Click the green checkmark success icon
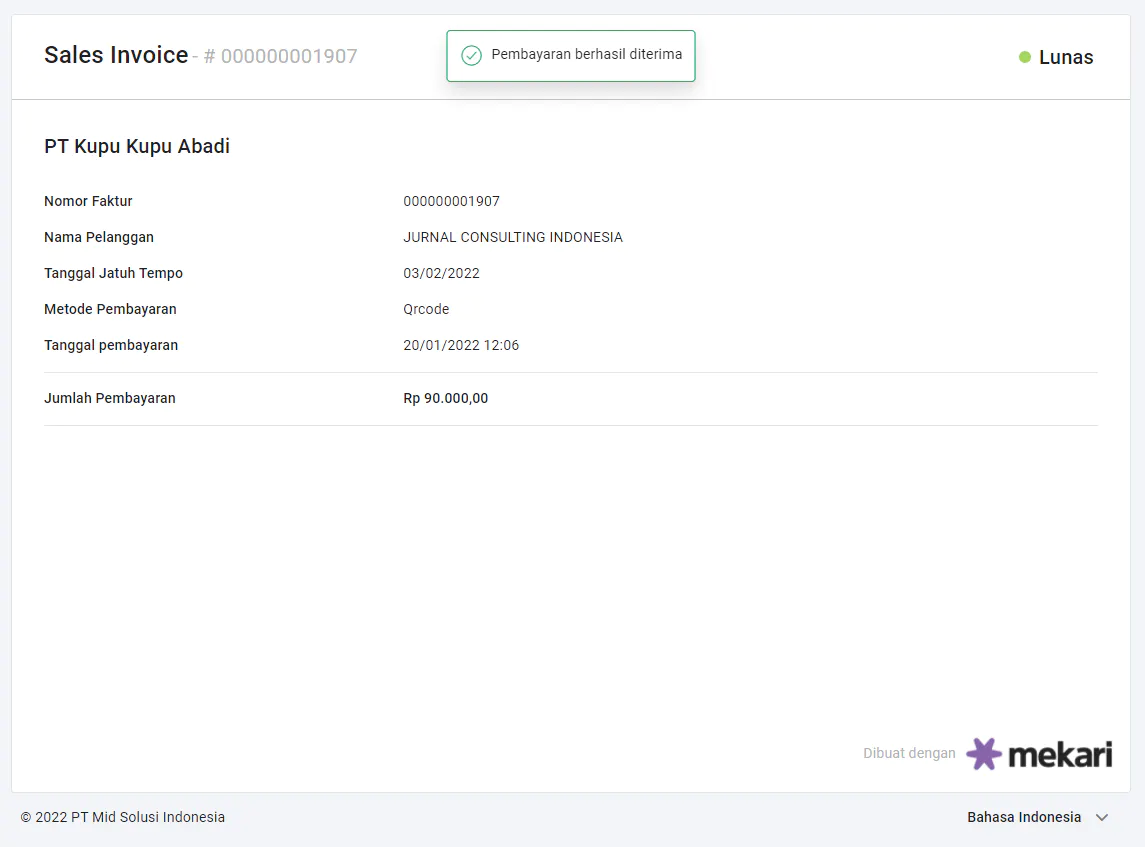Image resolution: width=1145 pixels, height=847 pixels. (471, 55)
